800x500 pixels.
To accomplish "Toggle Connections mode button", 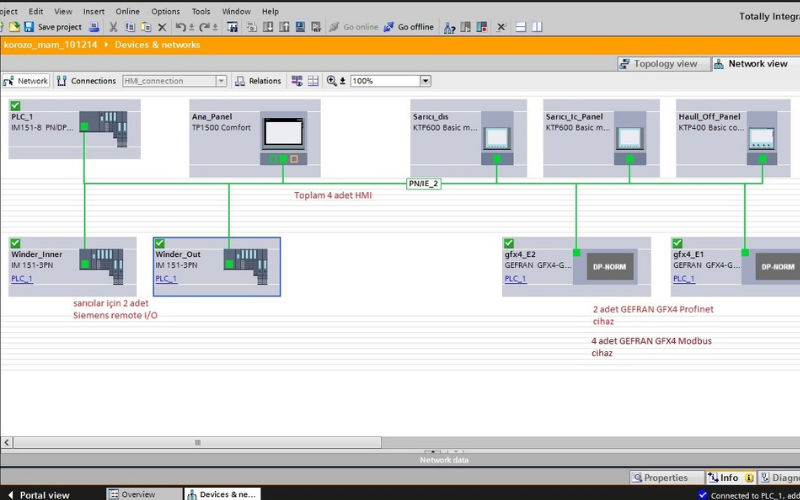I will coord(86,81).
